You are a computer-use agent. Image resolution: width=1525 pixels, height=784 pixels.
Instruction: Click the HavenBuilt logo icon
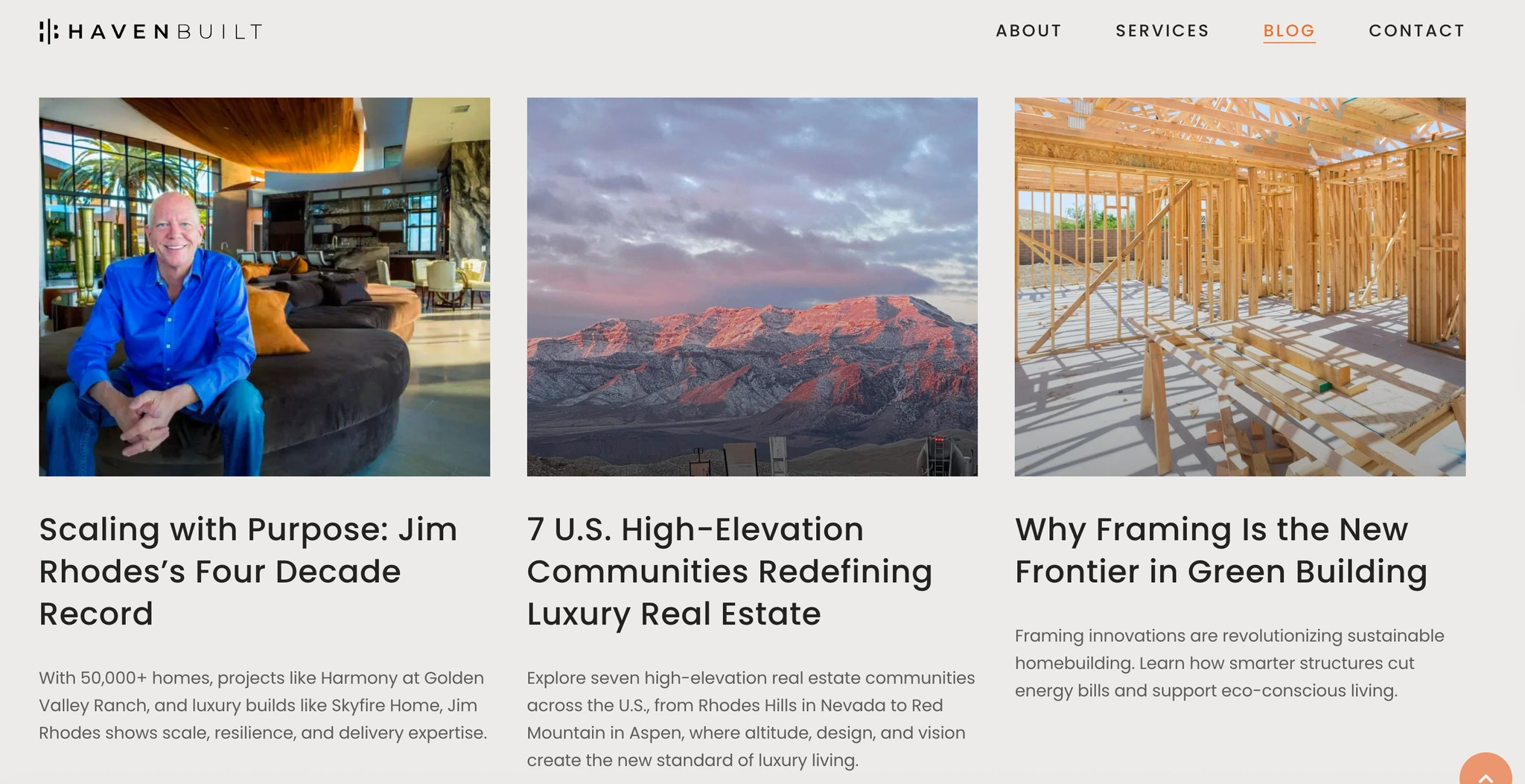point(49,31)
